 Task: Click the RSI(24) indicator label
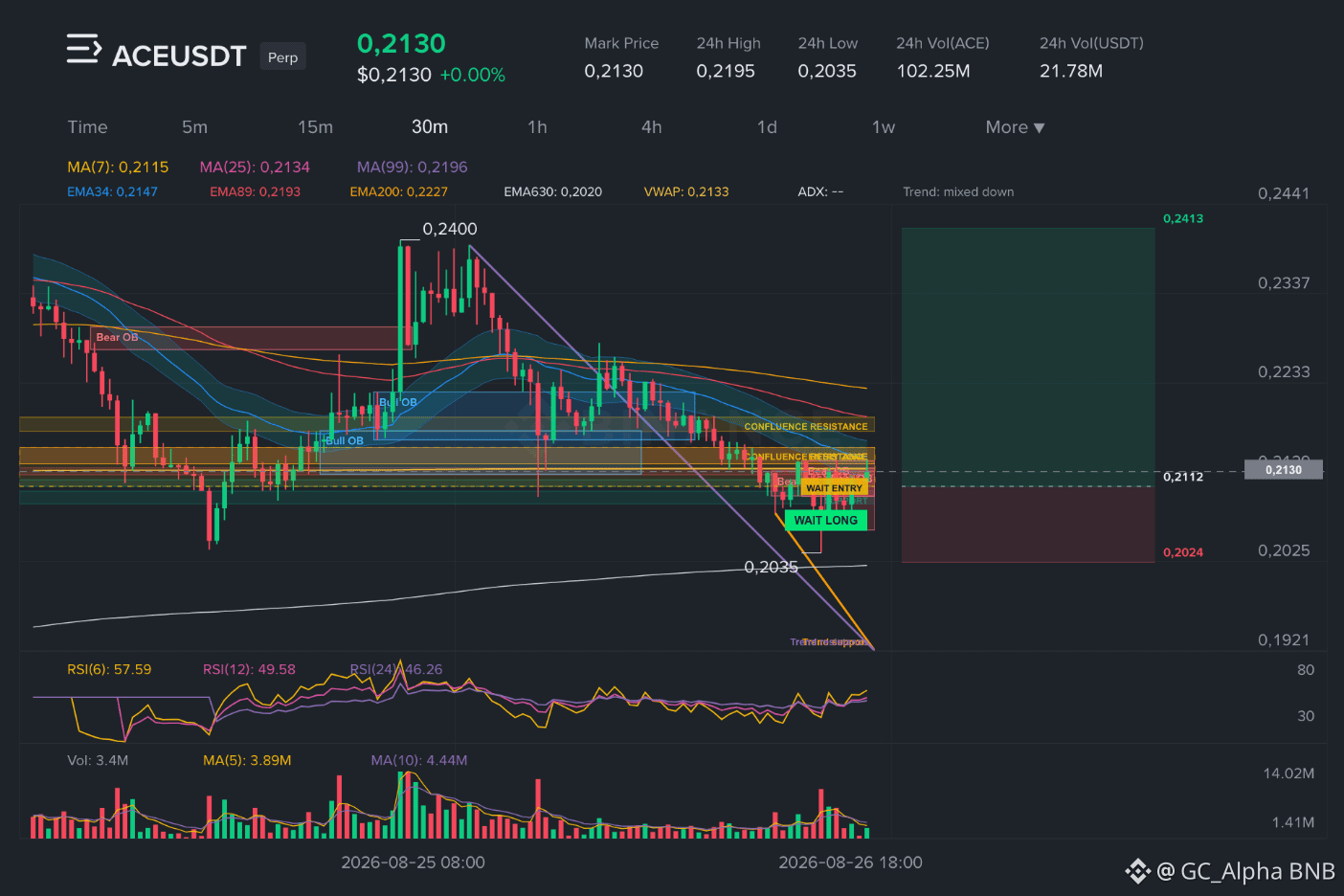[396, 669]
